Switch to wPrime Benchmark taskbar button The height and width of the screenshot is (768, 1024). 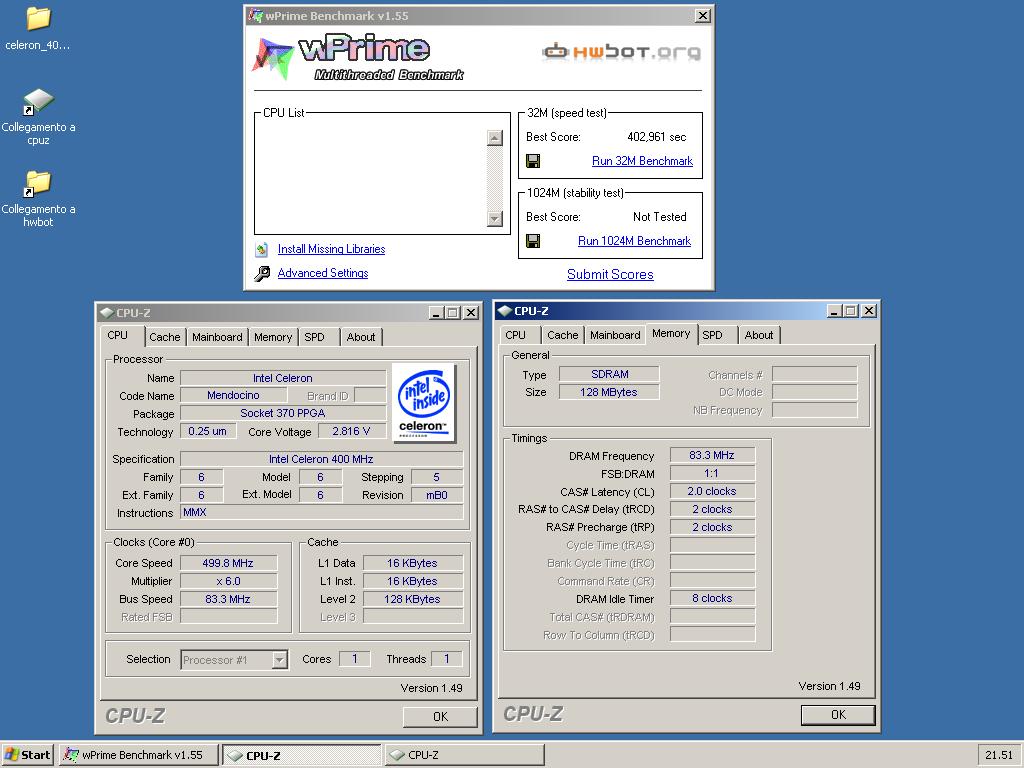(139, 755)
